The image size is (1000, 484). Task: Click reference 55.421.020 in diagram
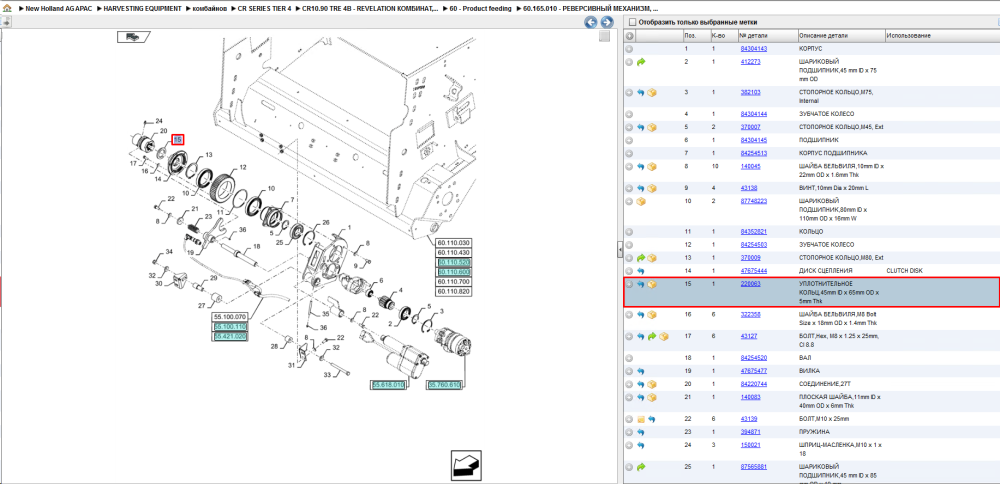tap(230, 335)
